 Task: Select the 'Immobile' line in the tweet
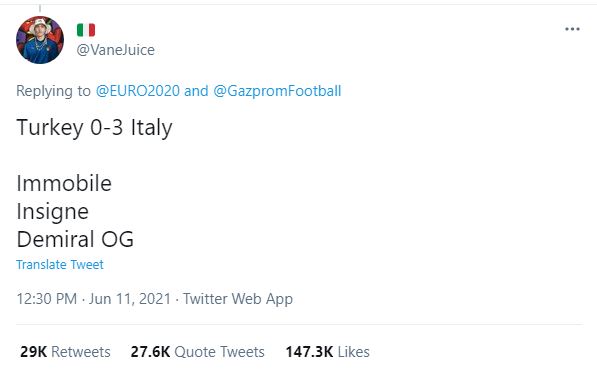pyautogui.click(x=64, y=183)
